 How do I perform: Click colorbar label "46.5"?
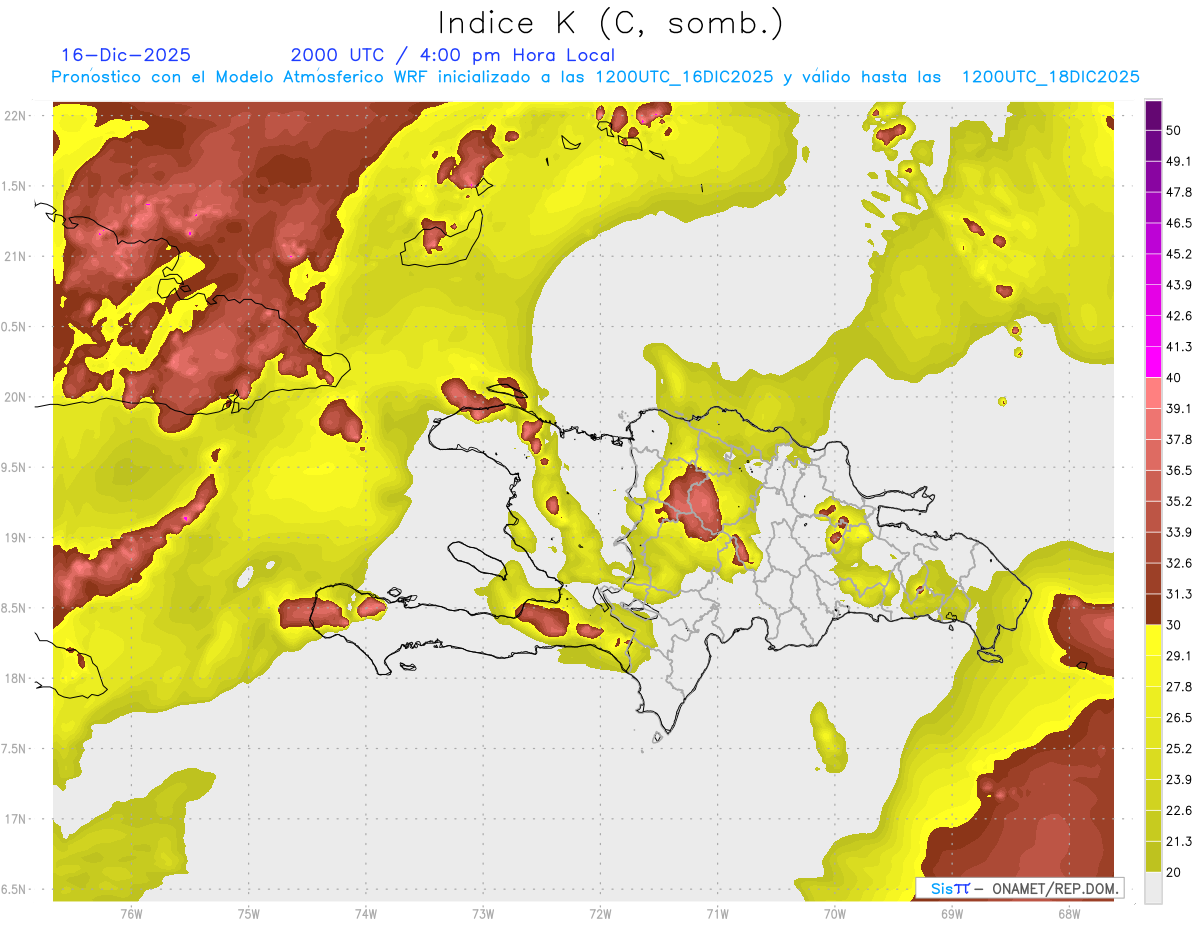point(1179,223)
